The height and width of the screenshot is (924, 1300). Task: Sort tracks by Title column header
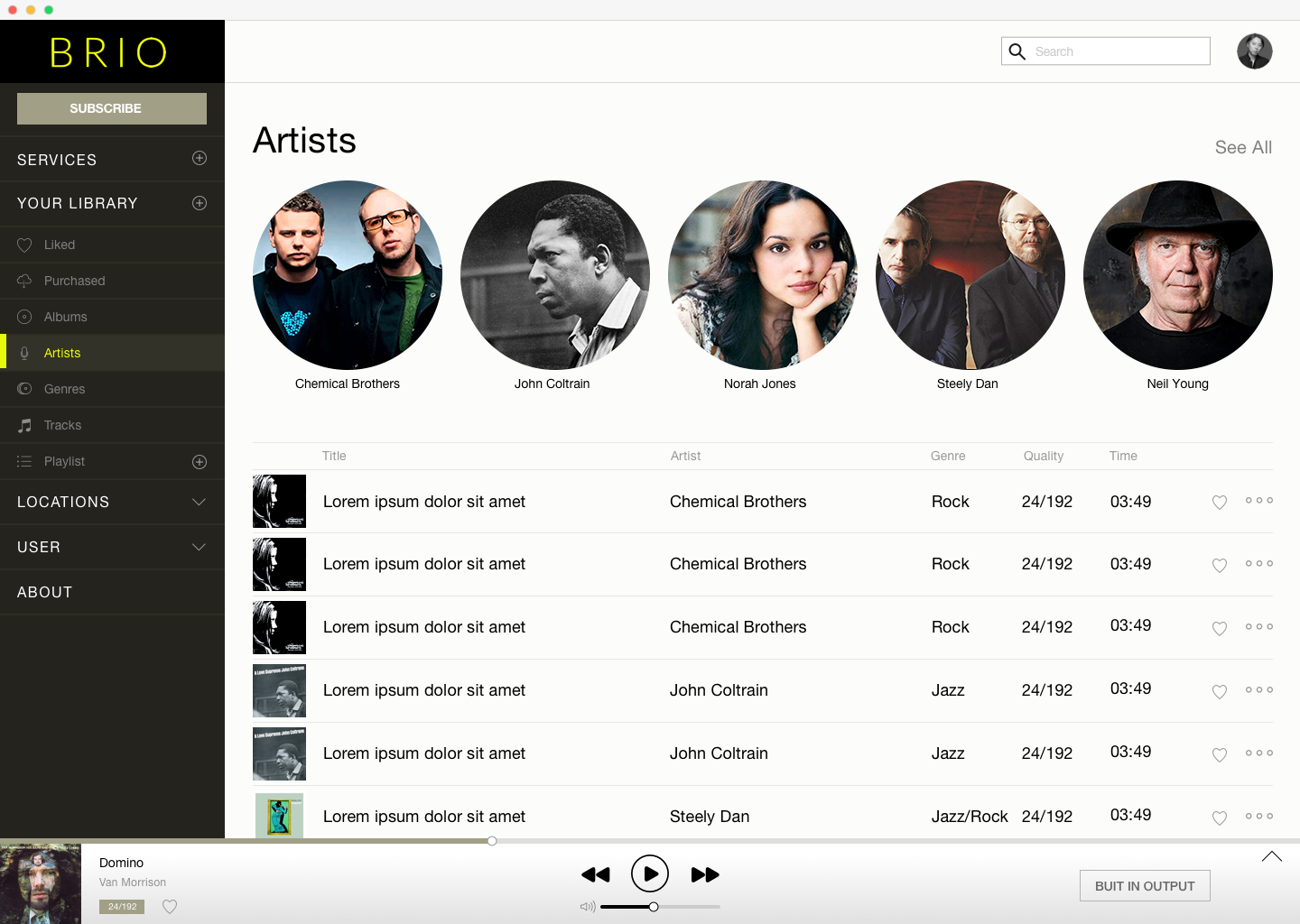coord(334,456)
